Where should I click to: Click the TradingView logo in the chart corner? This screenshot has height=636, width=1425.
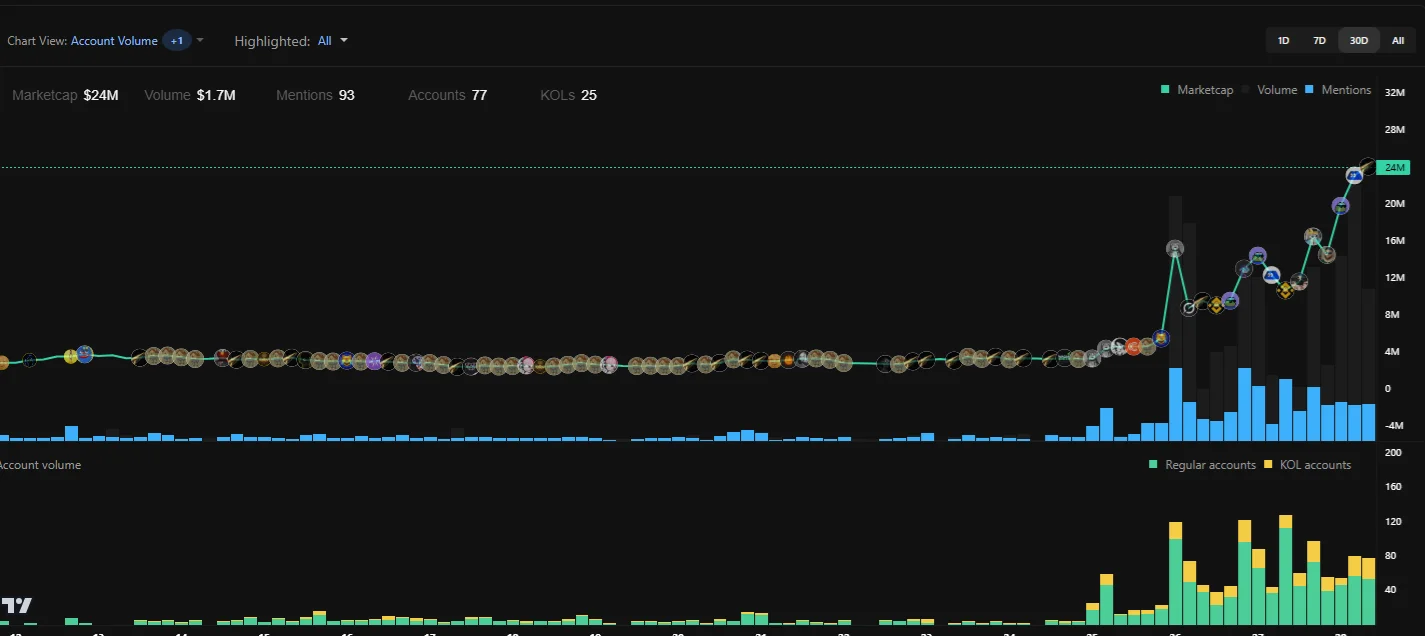point(16,605)
